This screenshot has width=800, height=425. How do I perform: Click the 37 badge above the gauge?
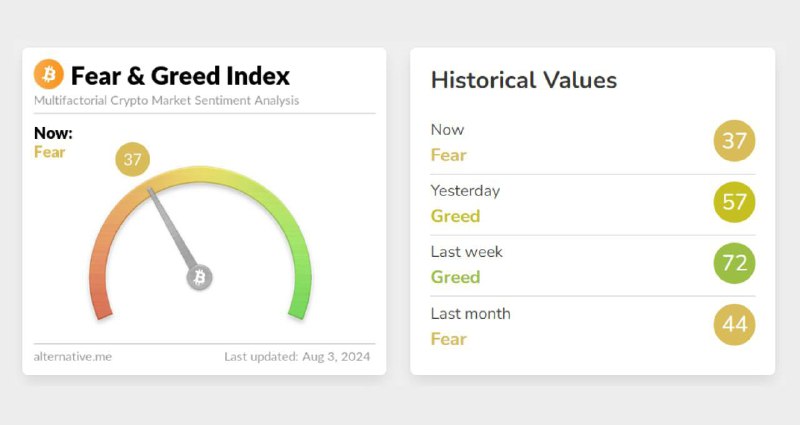pyautogui.click(x=131, y=158)
